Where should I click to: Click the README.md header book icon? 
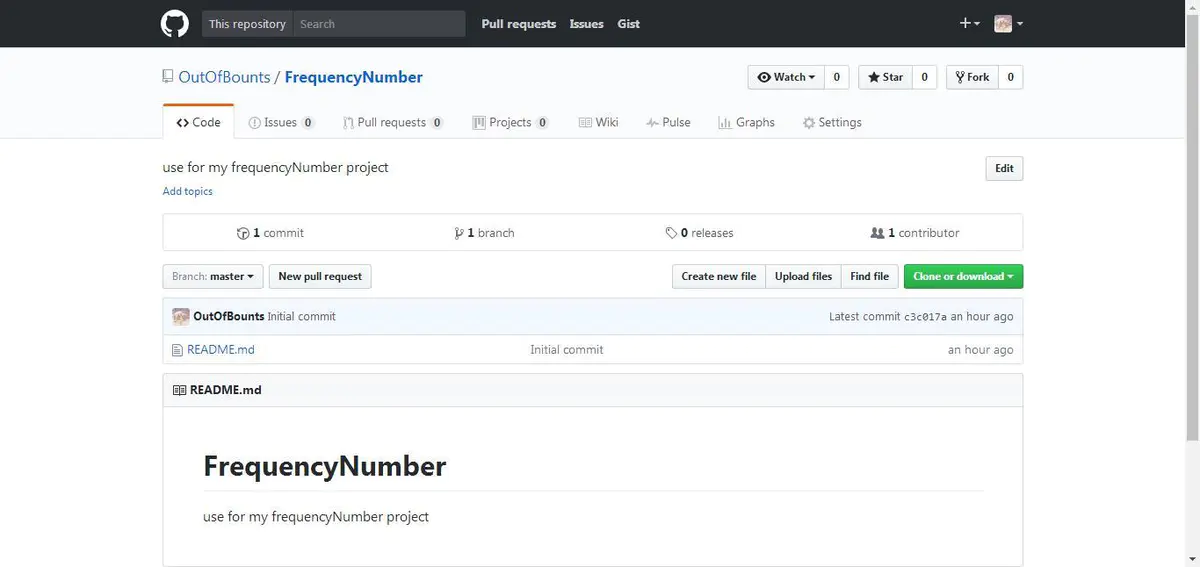point(179,390)
